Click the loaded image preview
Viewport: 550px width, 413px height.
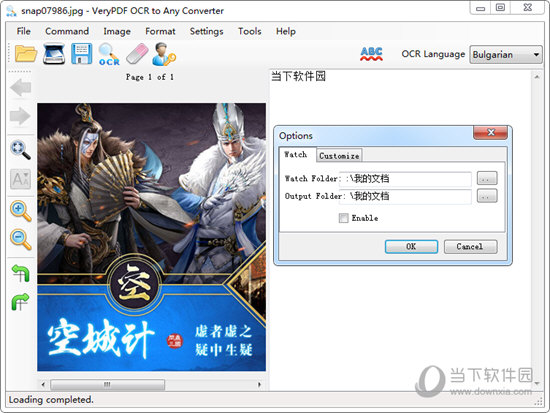[152, 237]
